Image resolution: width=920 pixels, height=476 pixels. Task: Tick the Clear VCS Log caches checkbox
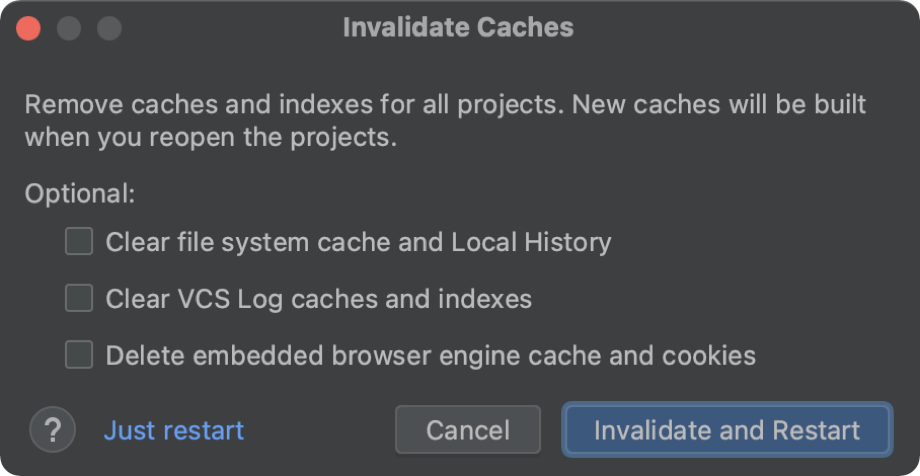click(79, 298)
